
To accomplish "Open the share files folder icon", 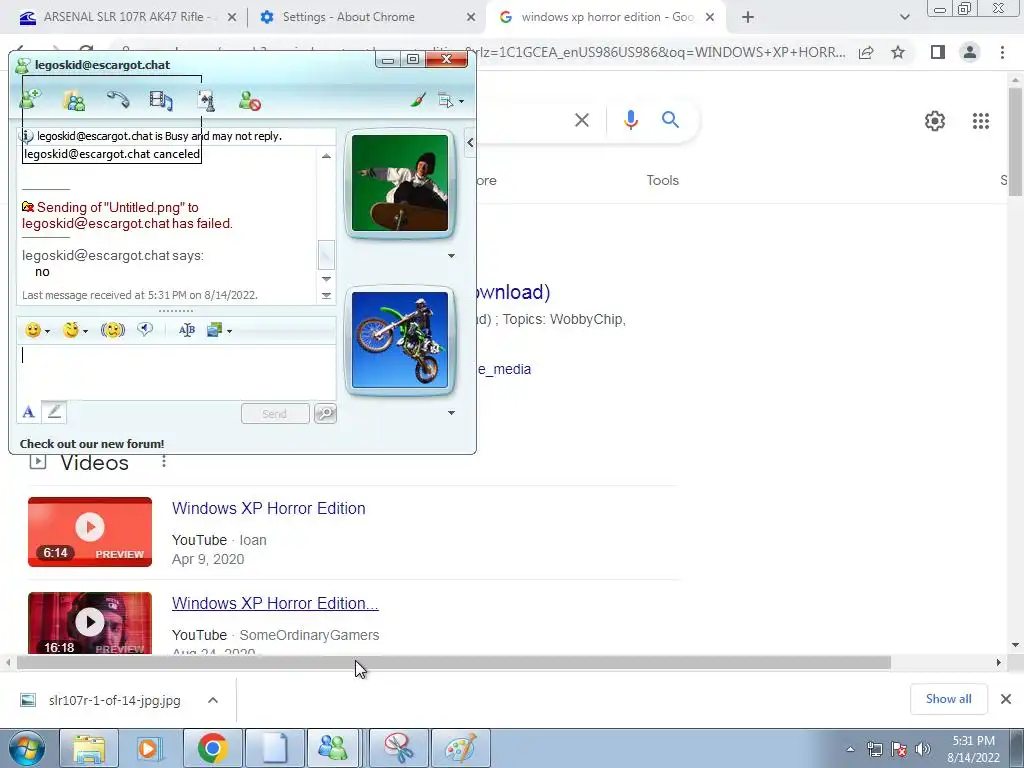I will pyautogui.click(x=74, y=101).
